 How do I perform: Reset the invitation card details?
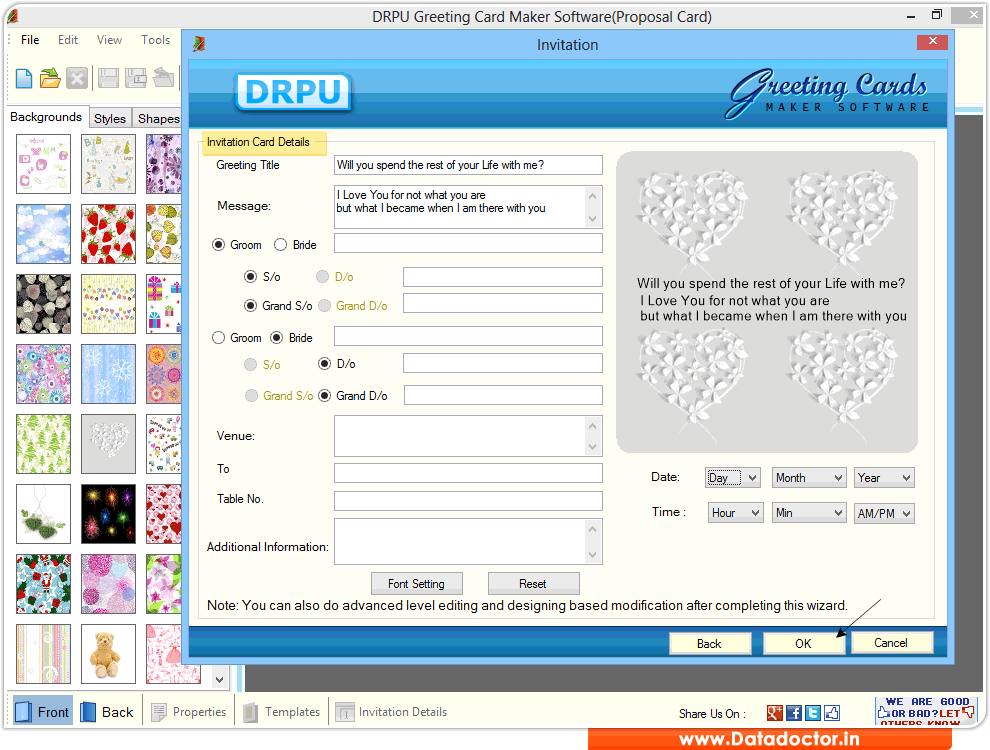coord(533,583)
